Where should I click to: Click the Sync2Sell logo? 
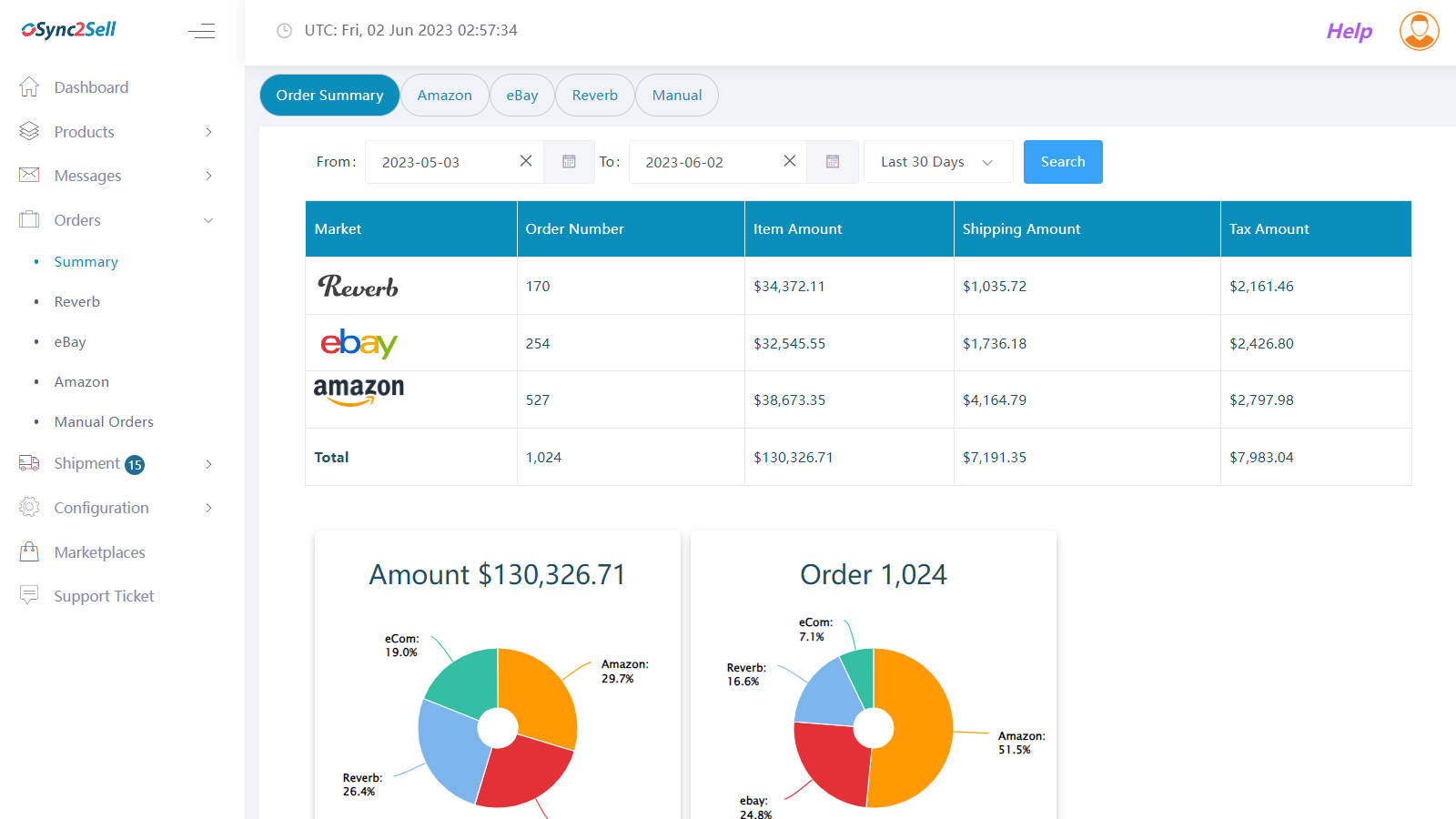pyautogui.click(x=69, y=30)
